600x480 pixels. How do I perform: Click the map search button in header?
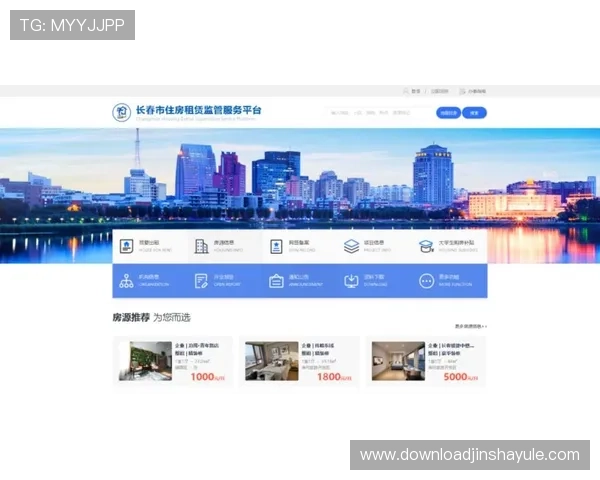[x=448, y=113]
